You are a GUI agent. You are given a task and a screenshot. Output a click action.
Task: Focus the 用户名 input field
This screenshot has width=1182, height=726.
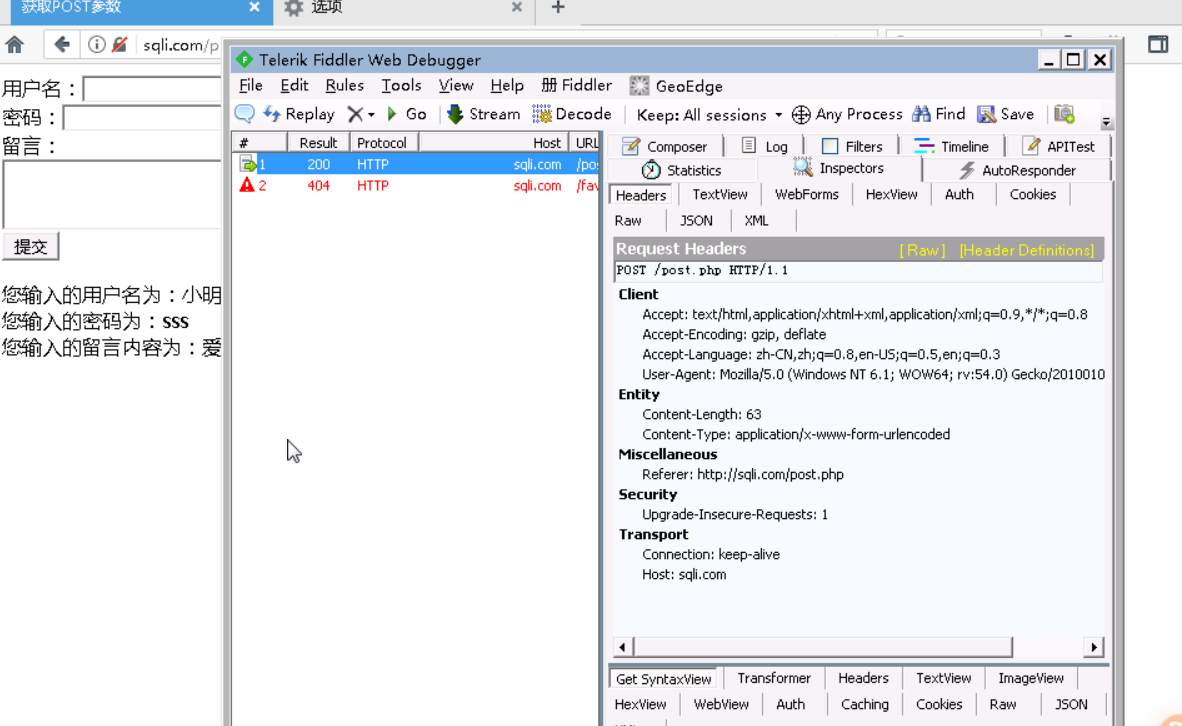152,89
